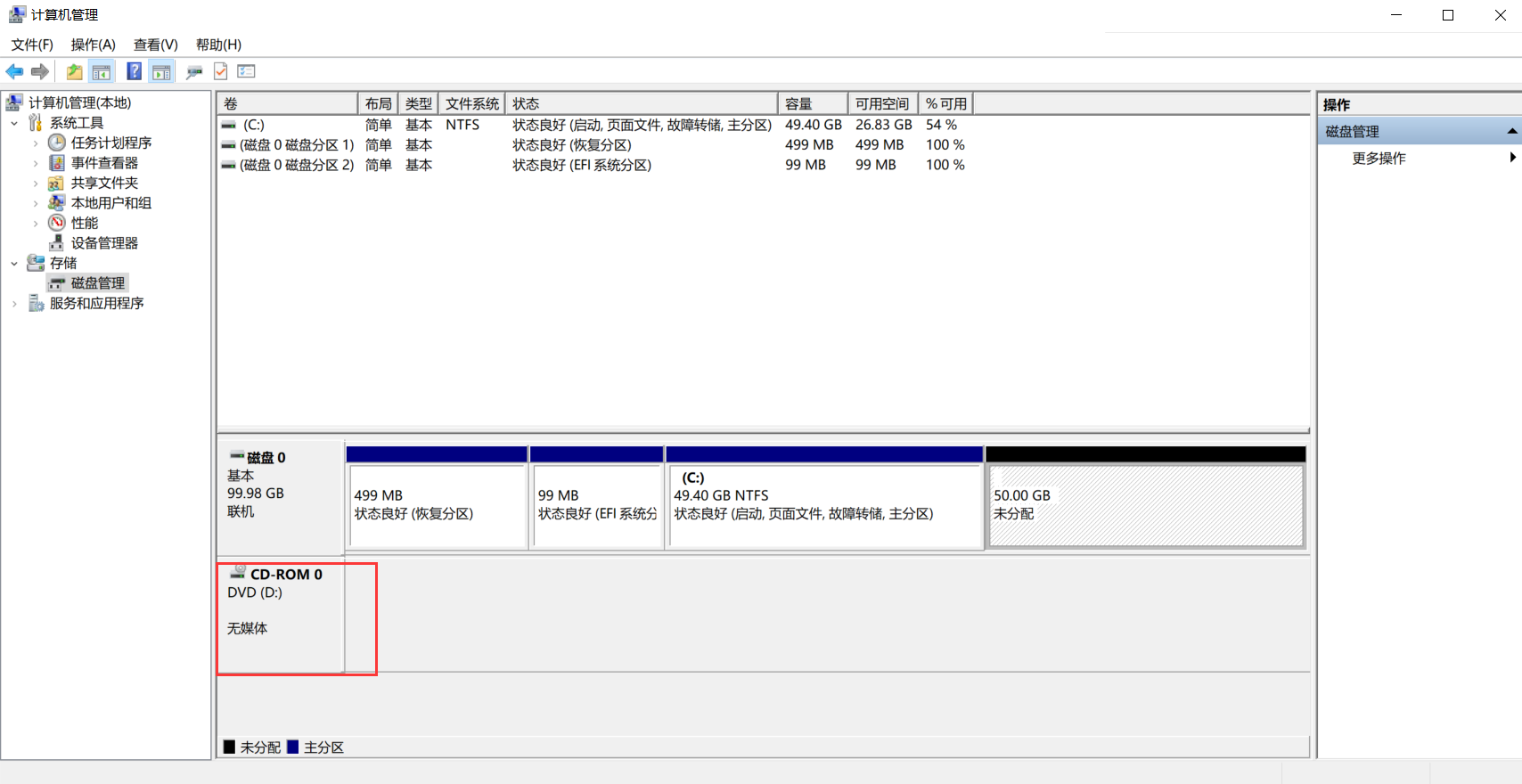Sort by 类型 column header
Screen dimensions: 1522x784
pos(418,103)
